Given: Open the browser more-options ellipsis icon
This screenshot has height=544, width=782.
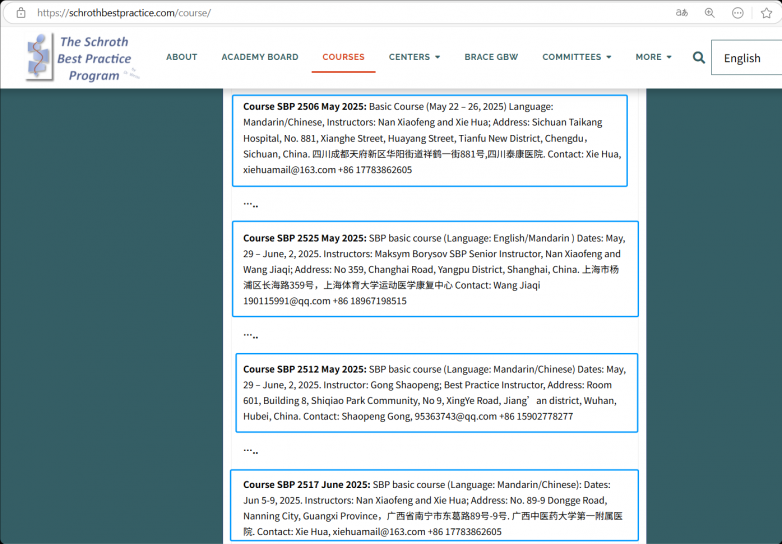Looking at the screenshot, I should pos(738,13).
